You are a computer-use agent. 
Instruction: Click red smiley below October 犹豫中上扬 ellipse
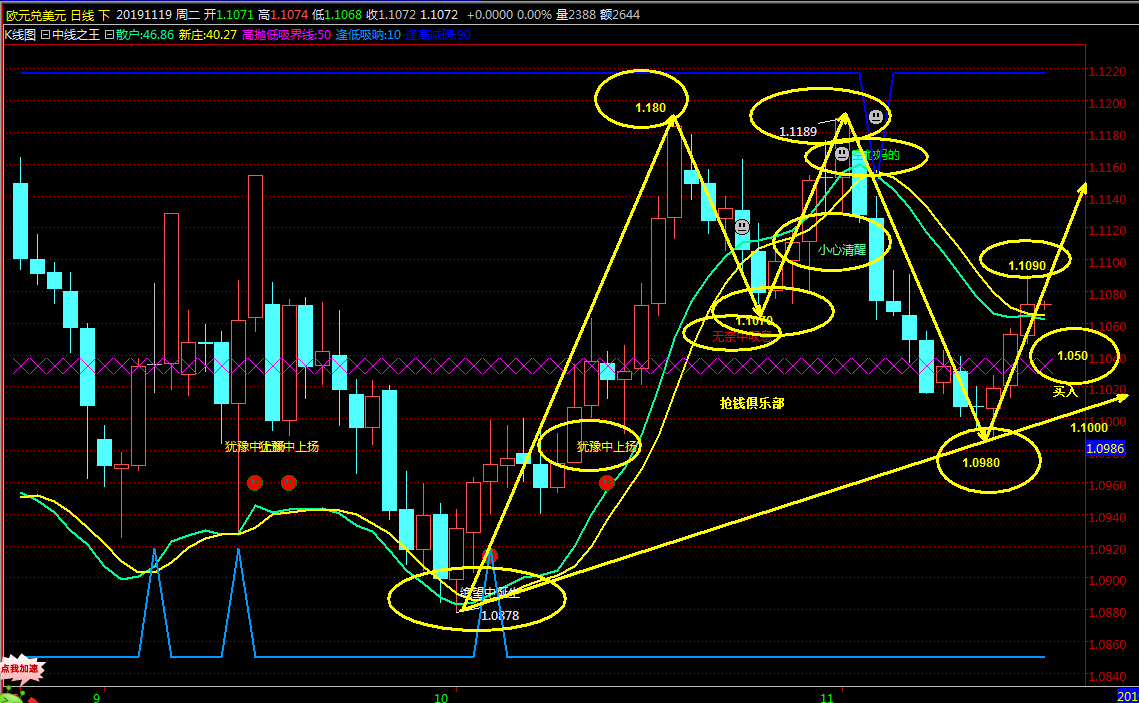pos(607,482)
